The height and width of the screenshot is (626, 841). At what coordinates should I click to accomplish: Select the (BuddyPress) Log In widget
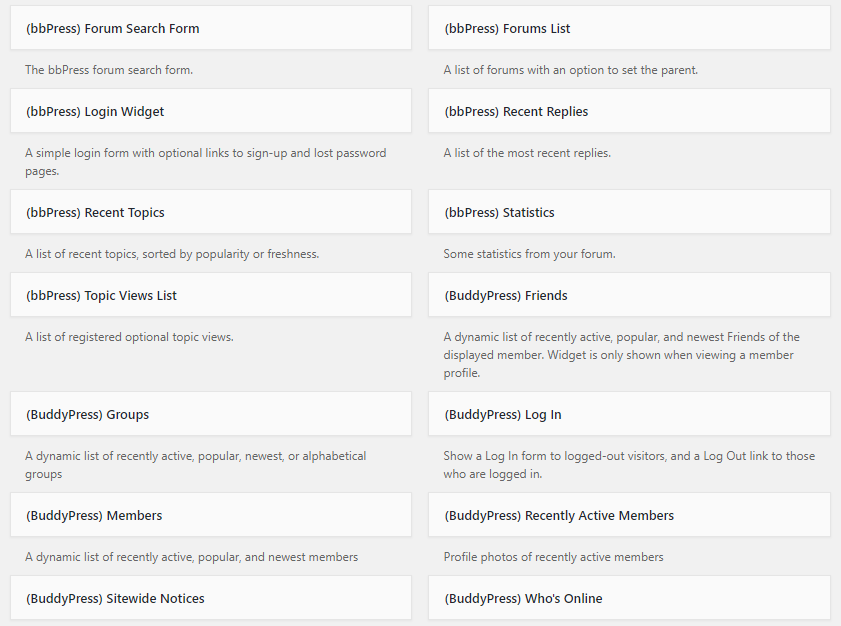pos(629,414)
